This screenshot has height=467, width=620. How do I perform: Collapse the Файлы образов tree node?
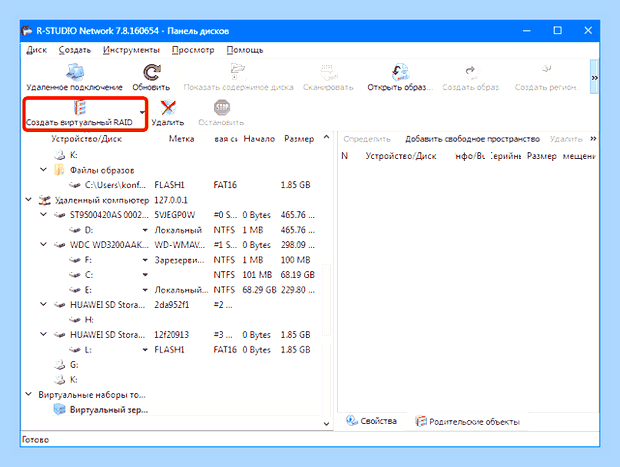tap(43, 170)
